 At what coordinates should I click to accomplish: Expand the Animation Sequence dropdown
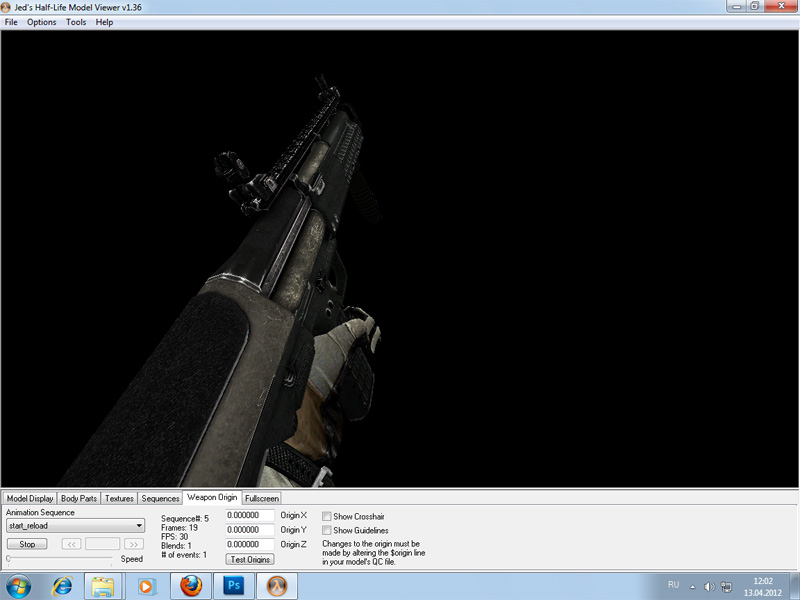click(x=139, y=526)
